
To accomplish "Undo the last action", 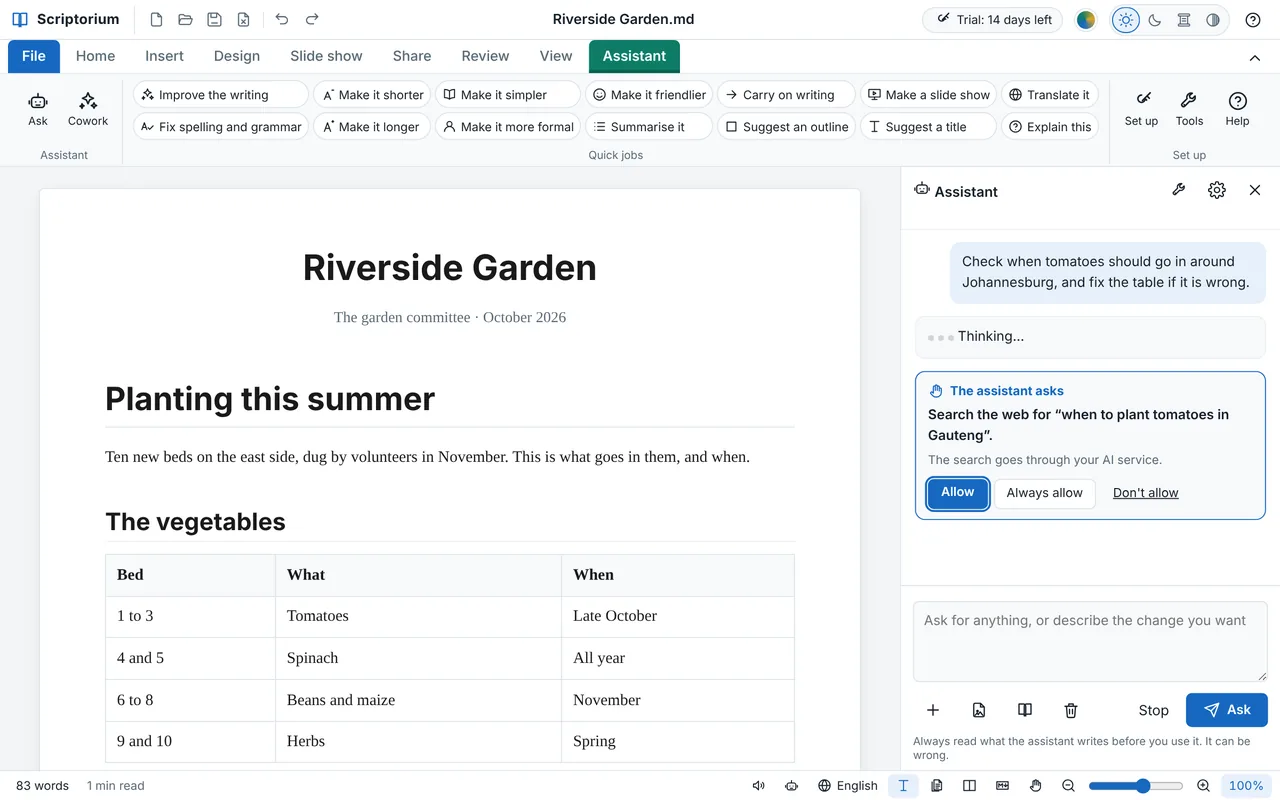I will [282, 19].
